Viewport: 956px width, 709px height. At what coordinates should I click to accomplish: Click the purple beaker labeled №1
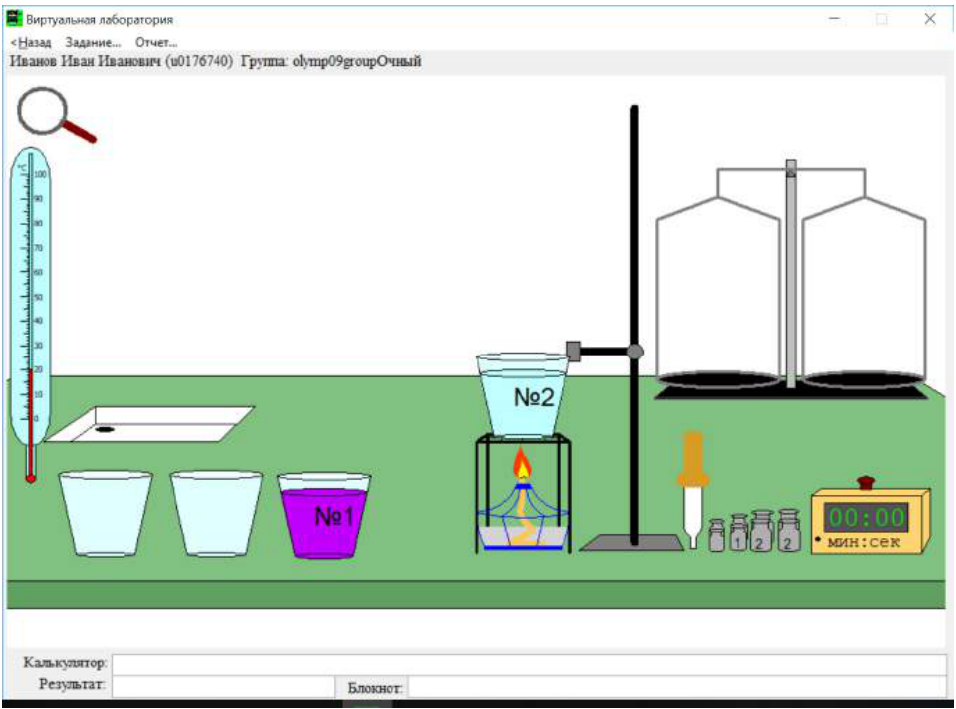pos(324,515)
